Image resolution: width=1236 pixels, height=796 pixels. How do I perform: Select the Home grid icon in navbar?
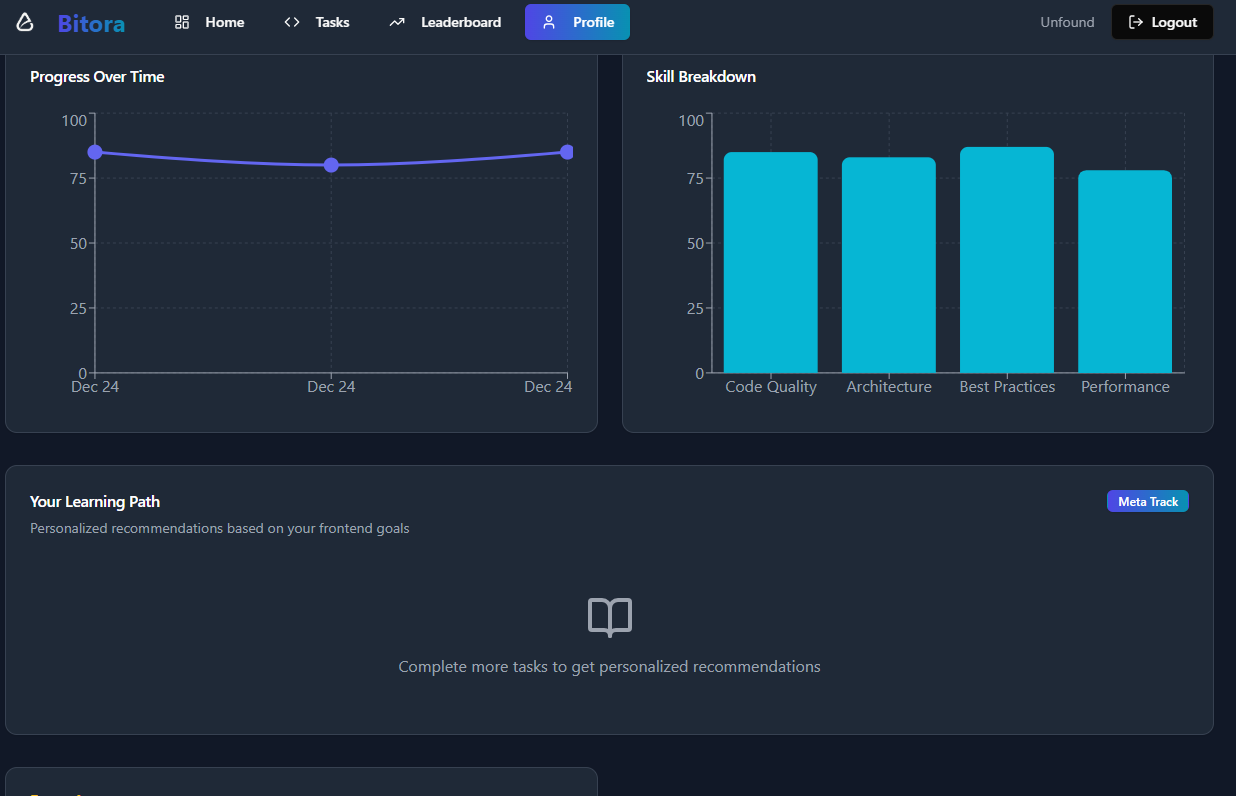coord(181,21)
